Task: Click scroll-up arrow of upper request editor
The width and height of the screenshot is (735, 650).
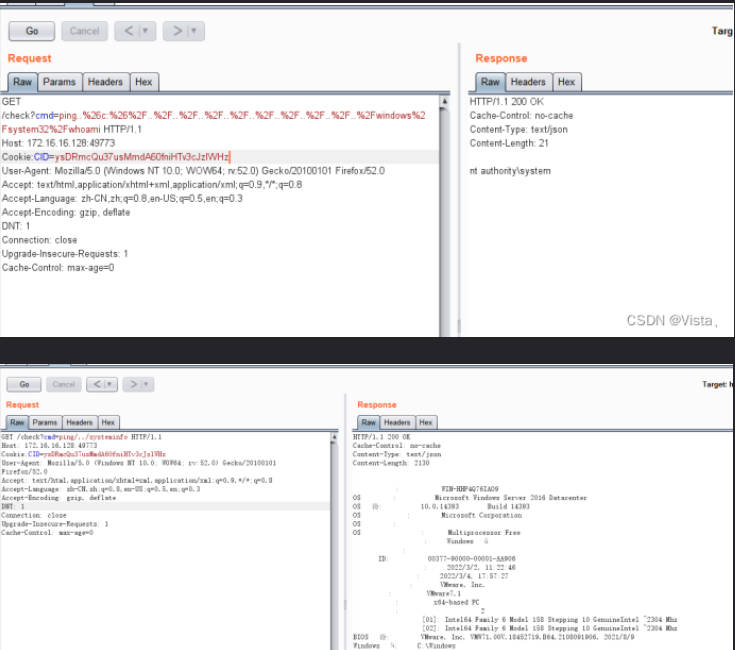Action: [x=444, y=101]
